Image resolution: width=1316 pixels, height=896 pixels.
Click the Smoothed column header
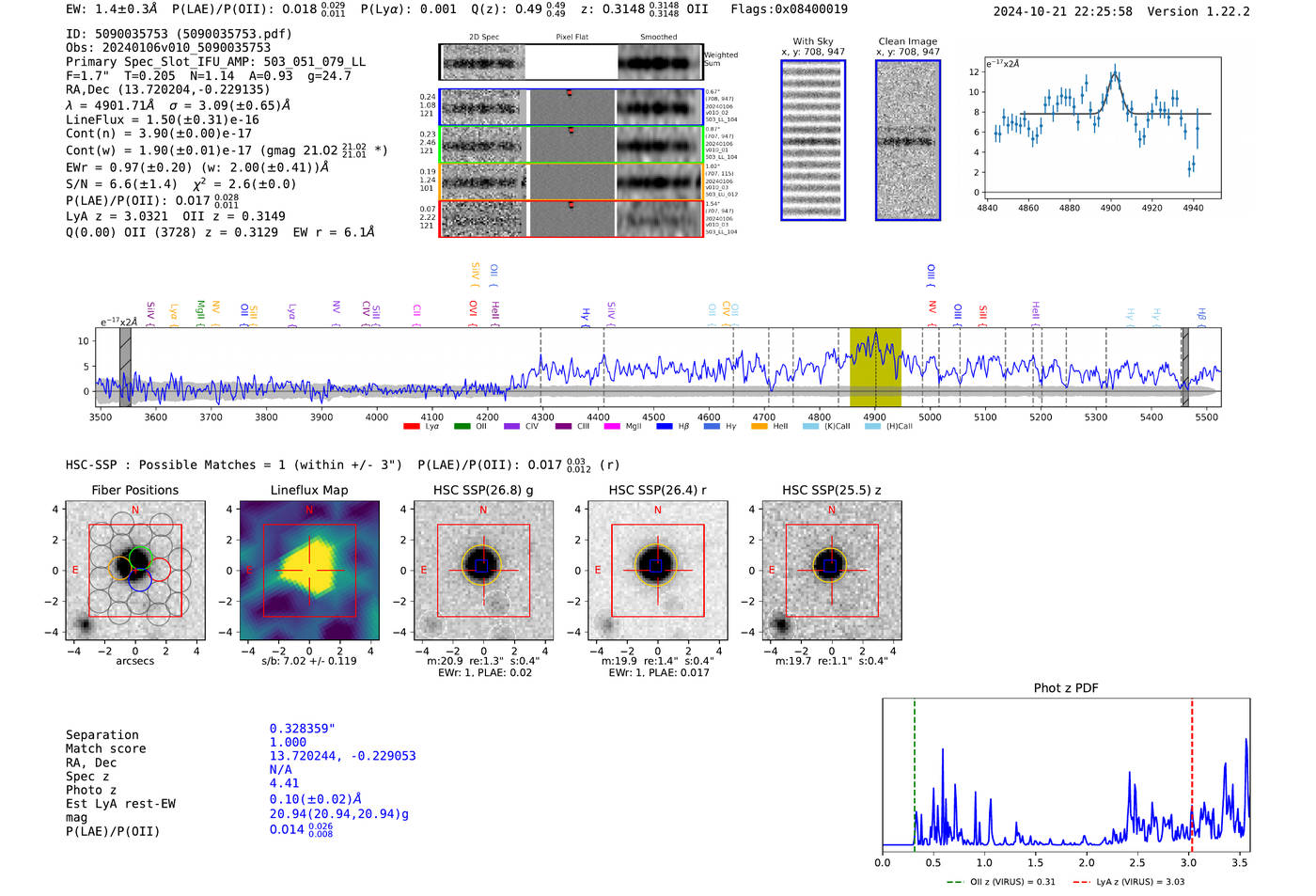(x=659, y=38)
